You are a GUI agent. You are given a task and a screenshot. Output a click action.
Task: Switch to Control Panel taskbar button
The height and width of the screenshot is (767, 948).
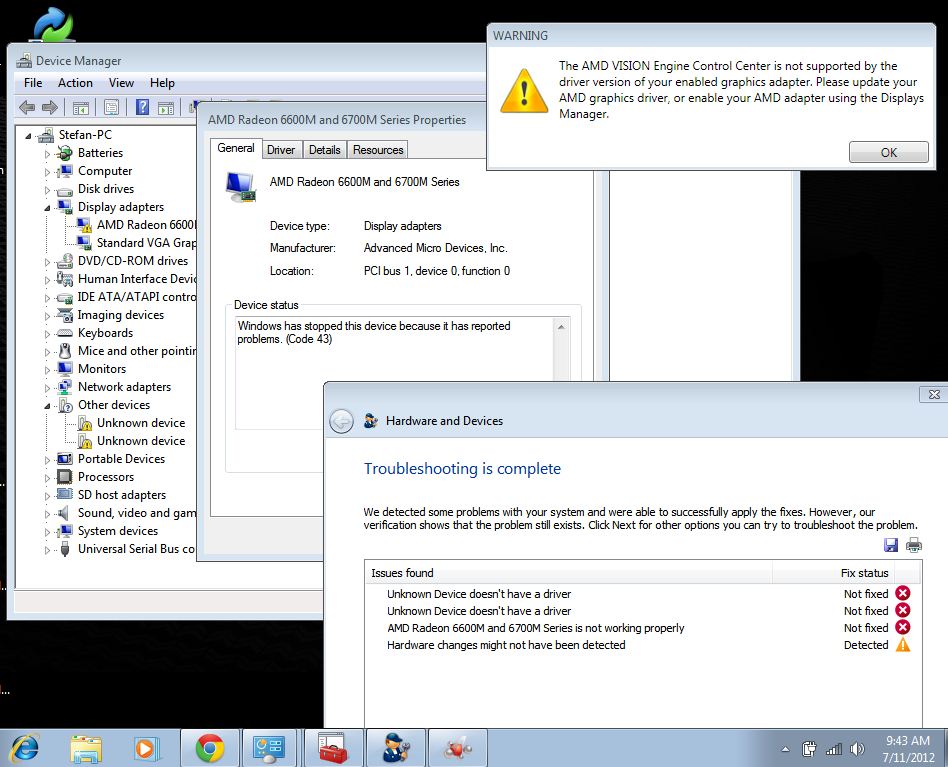pos(270,748)
